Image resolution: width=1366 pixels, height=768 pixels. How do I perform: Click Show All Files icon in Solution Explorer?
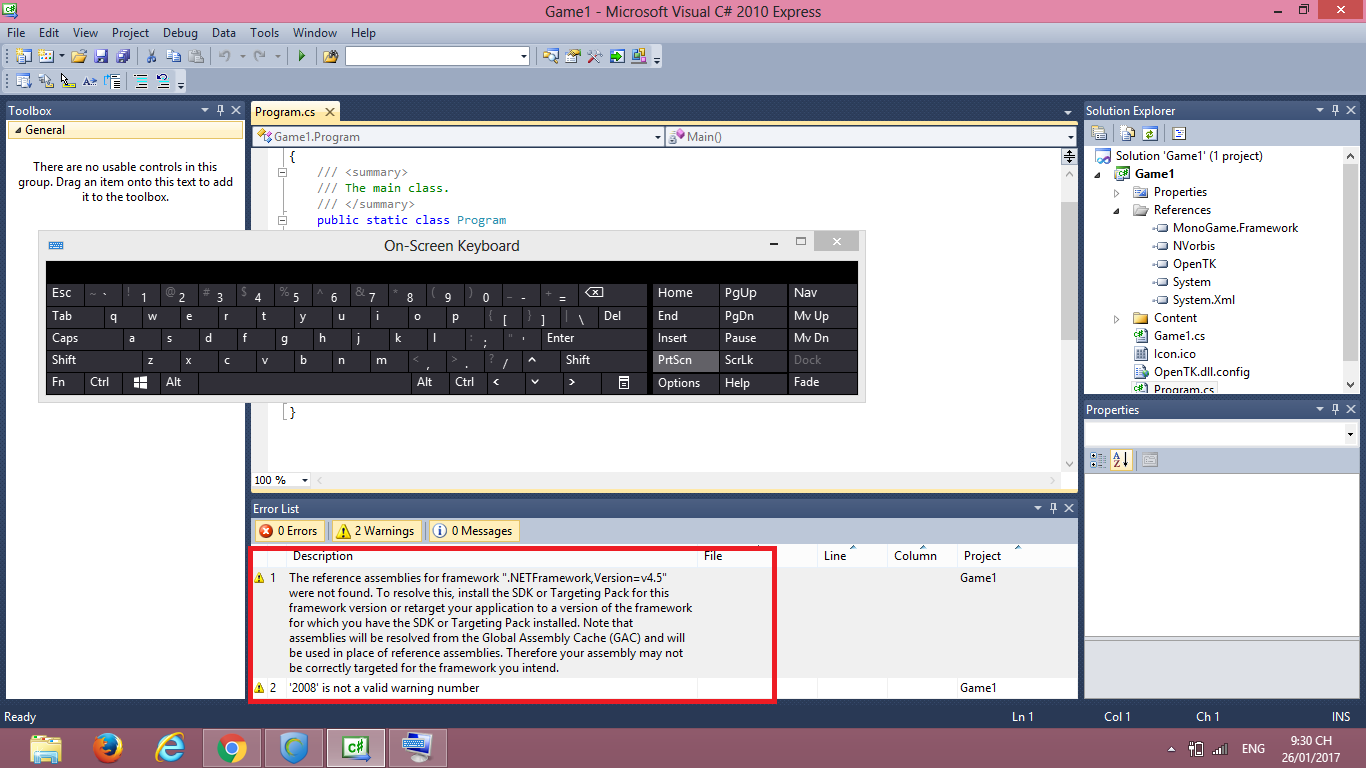tap(1128, 133)
